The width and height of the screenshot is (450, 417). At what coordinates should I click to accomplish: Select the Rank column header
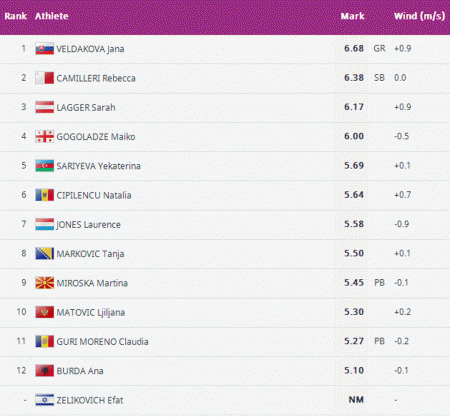click(x=15, y=16)
